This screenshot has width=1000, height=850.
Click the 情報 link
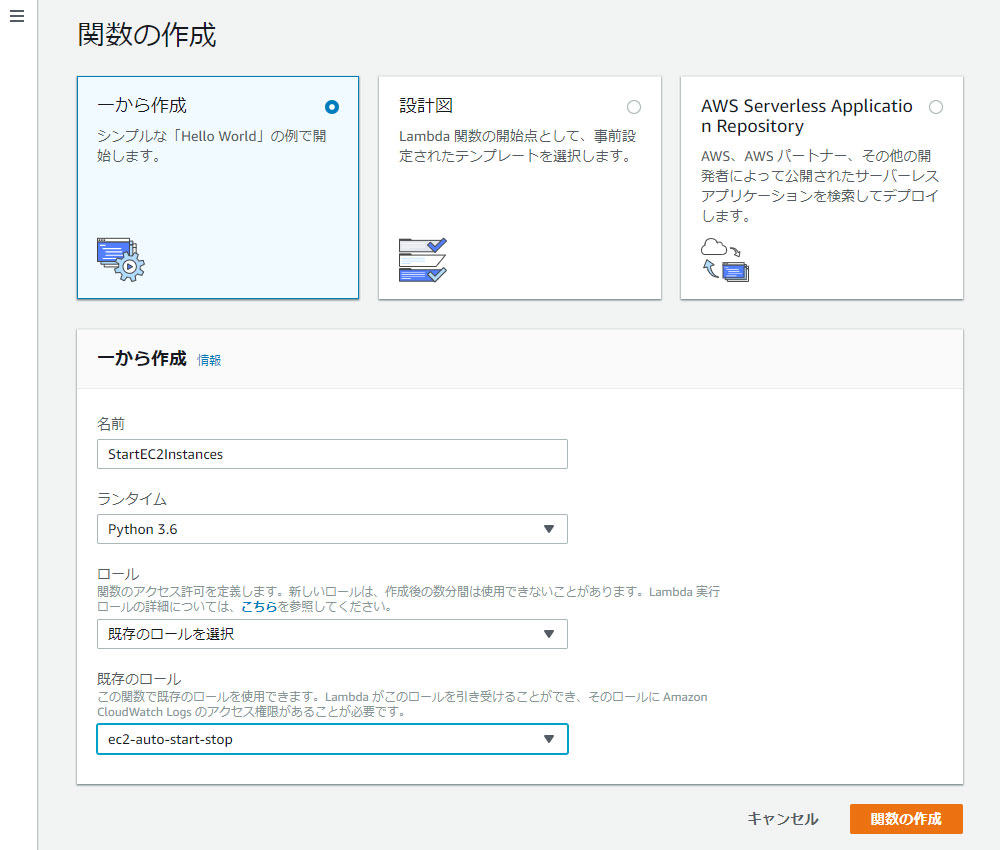(x=209, y=360)
